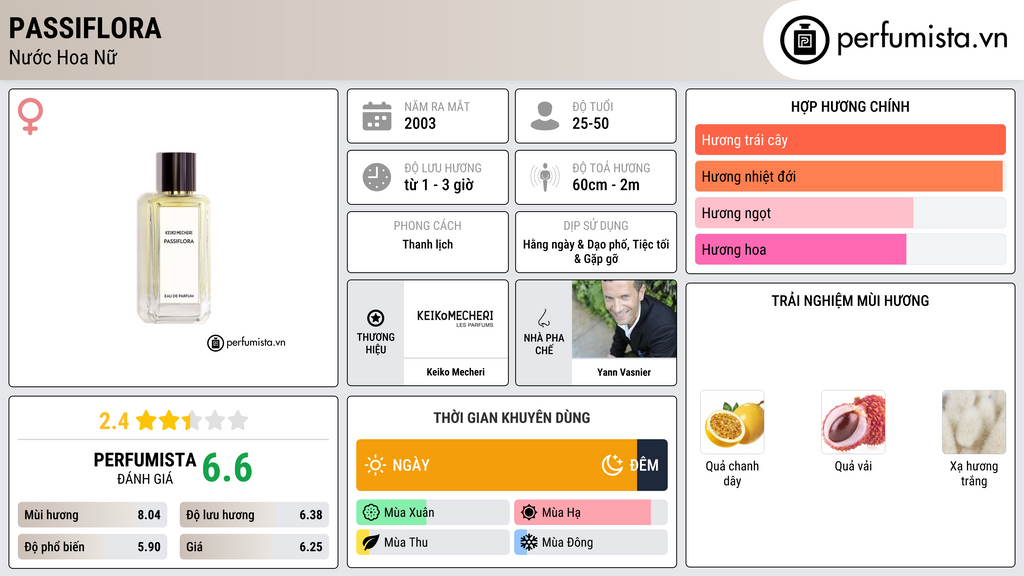Click the lychee note image
This screenshot has height=576, width=1024.
853,423
